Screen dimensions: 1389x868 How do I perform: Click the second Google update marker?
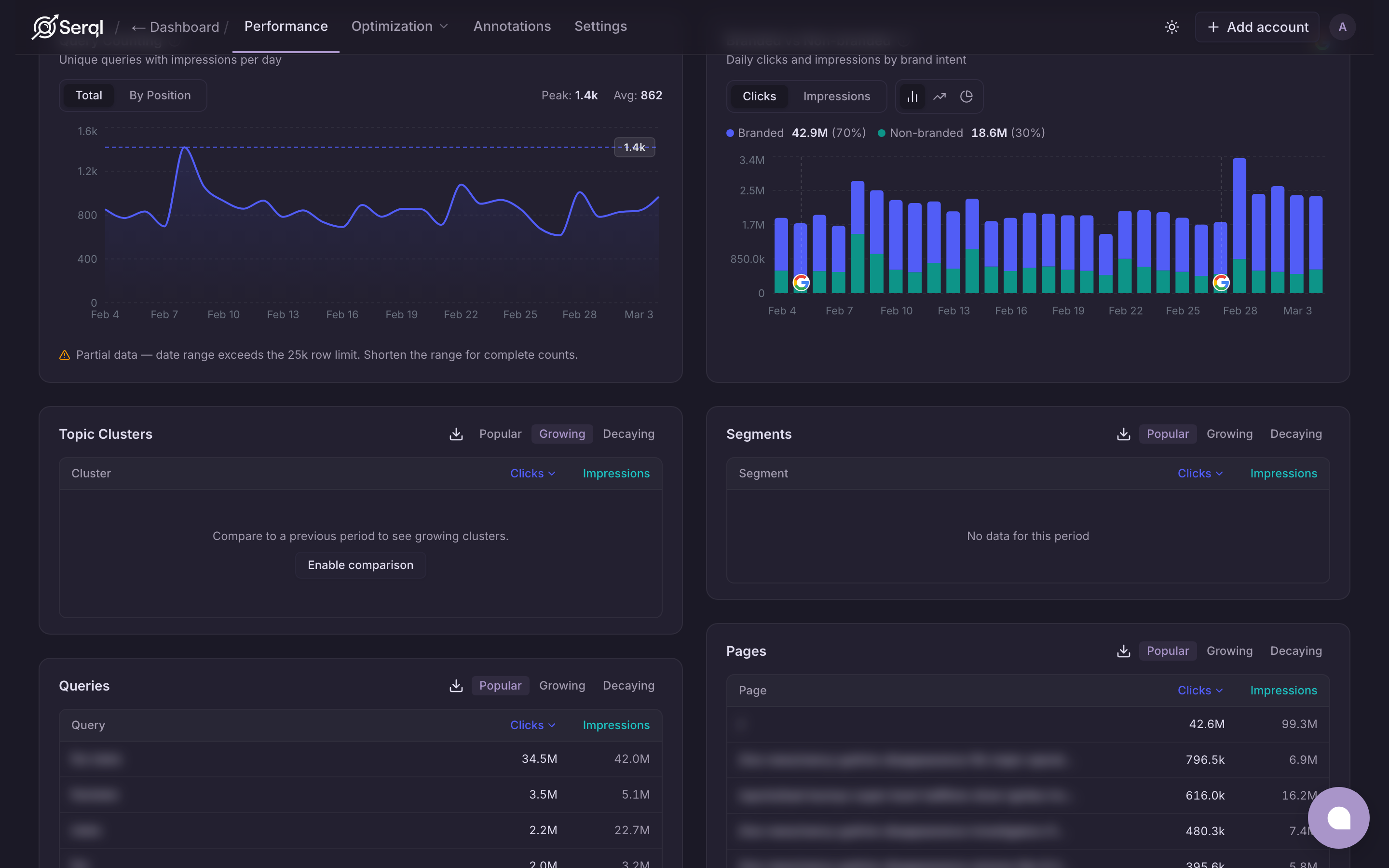[x=1221, y=283]
